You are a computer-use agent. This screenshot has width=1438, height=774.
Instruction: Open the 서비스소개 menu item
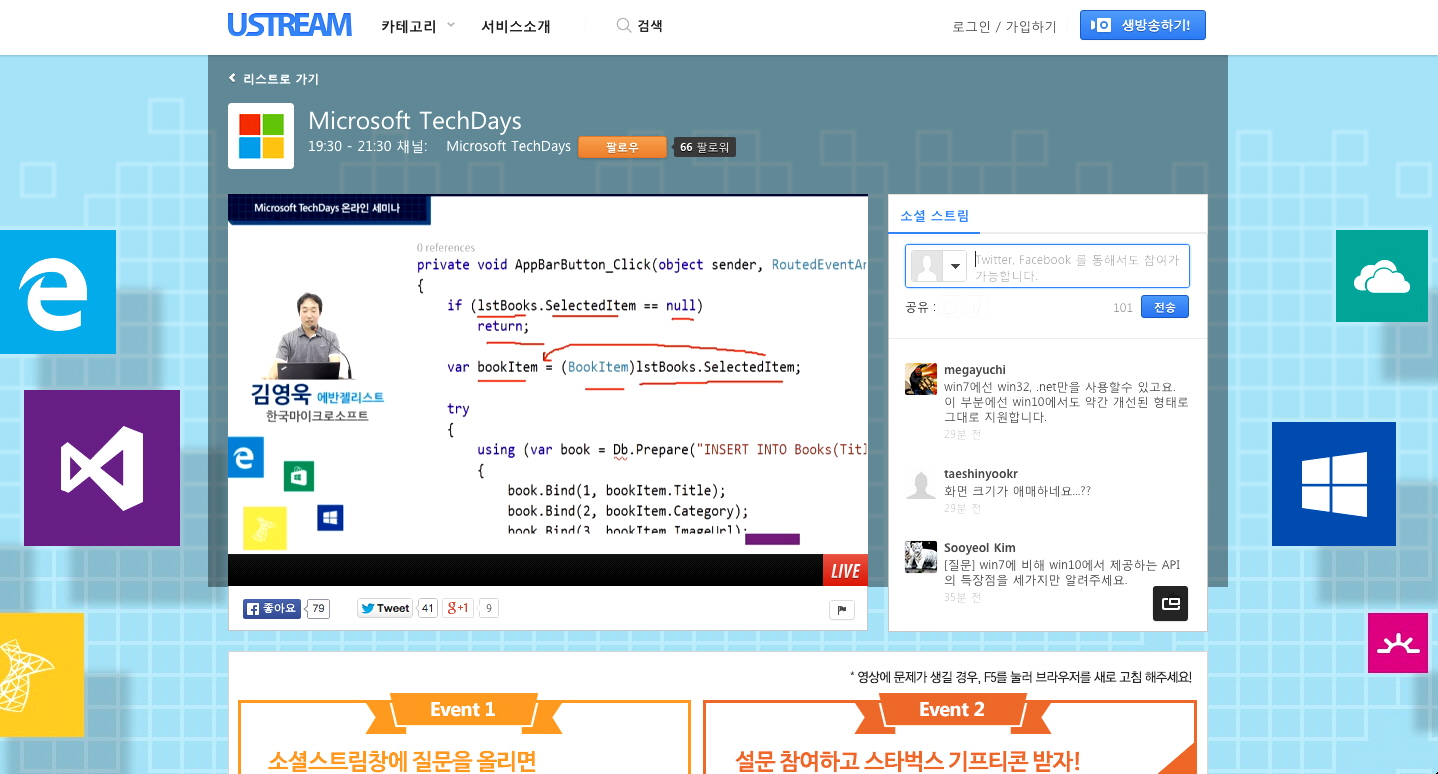[515, 25]
